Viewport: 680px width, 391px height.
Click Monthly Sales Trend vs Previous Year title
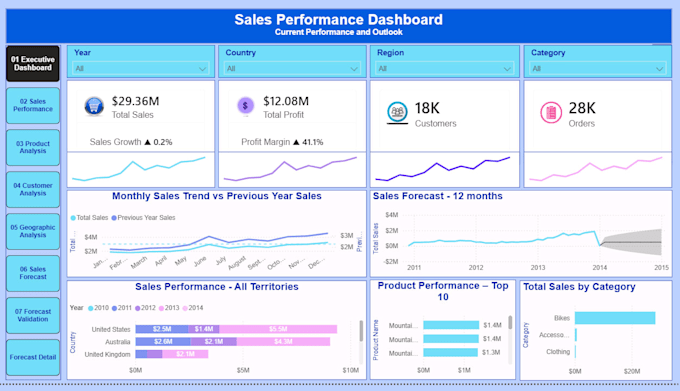[x=217, y=196]
